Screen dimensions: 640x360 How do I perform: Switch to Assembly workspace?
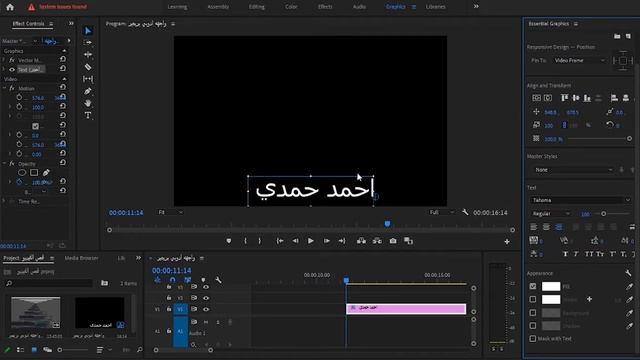218,7
